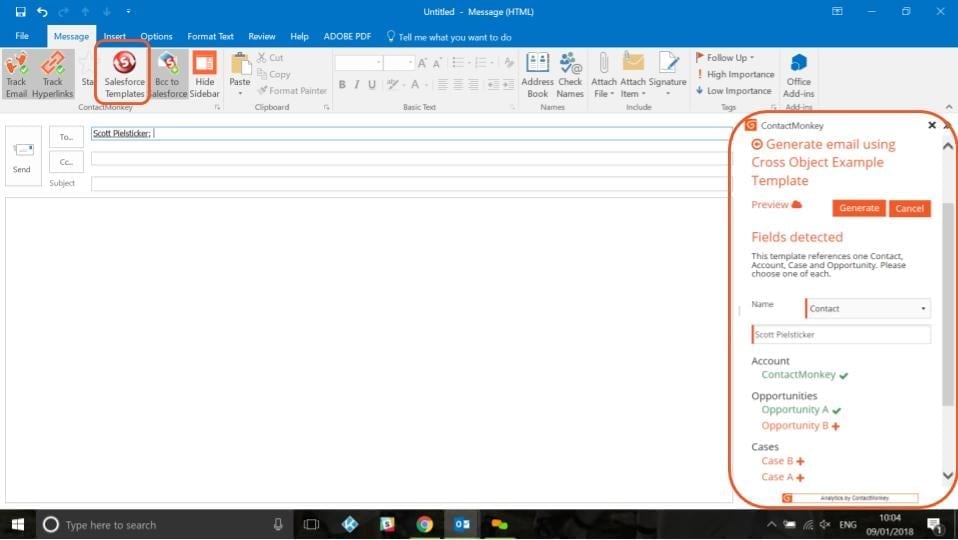Screen dimensions: 958x540
Task: Toggle Bold formatting
Action: (x=342, y=84)
